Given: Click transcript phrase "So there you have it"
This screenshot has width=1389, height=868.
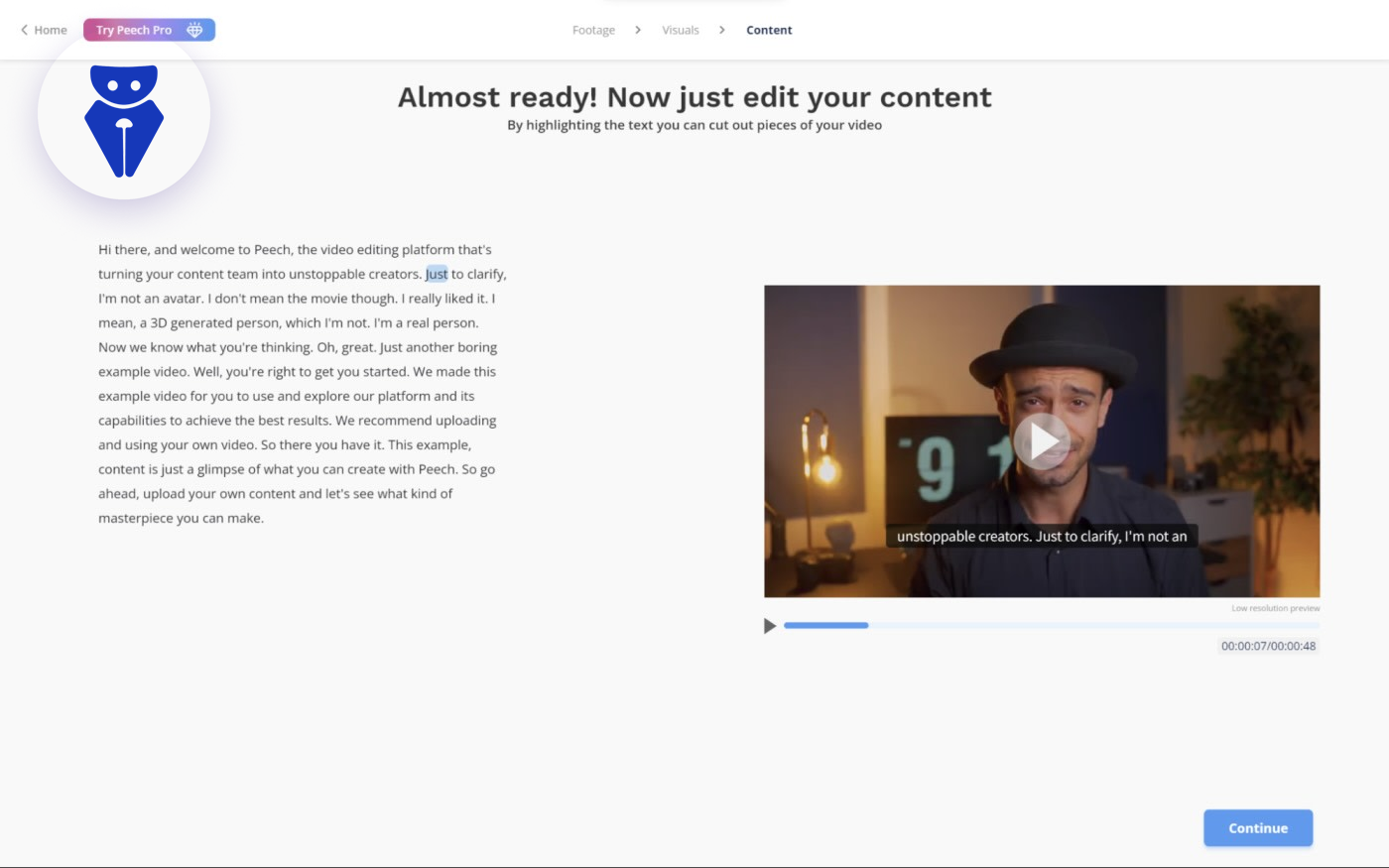Looking at the screenshot, I should [x=322, y=445].
